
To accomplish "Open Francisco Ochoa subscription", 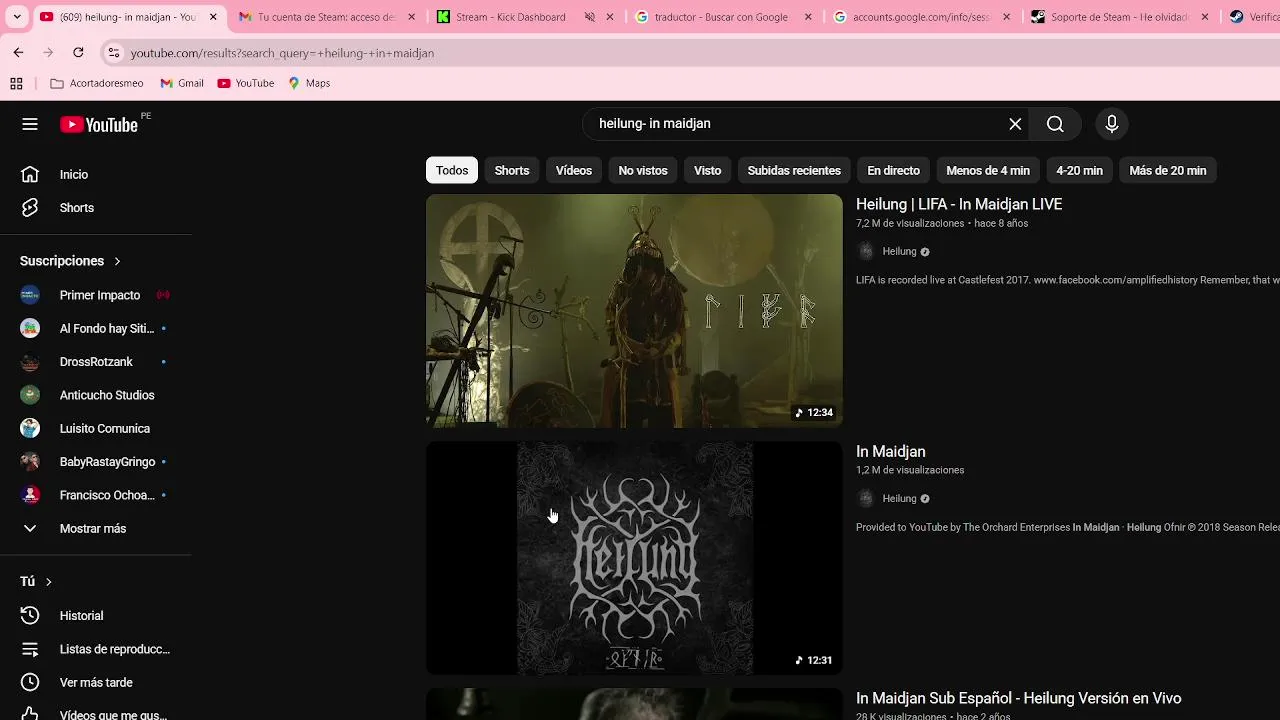I will [95, 495].
